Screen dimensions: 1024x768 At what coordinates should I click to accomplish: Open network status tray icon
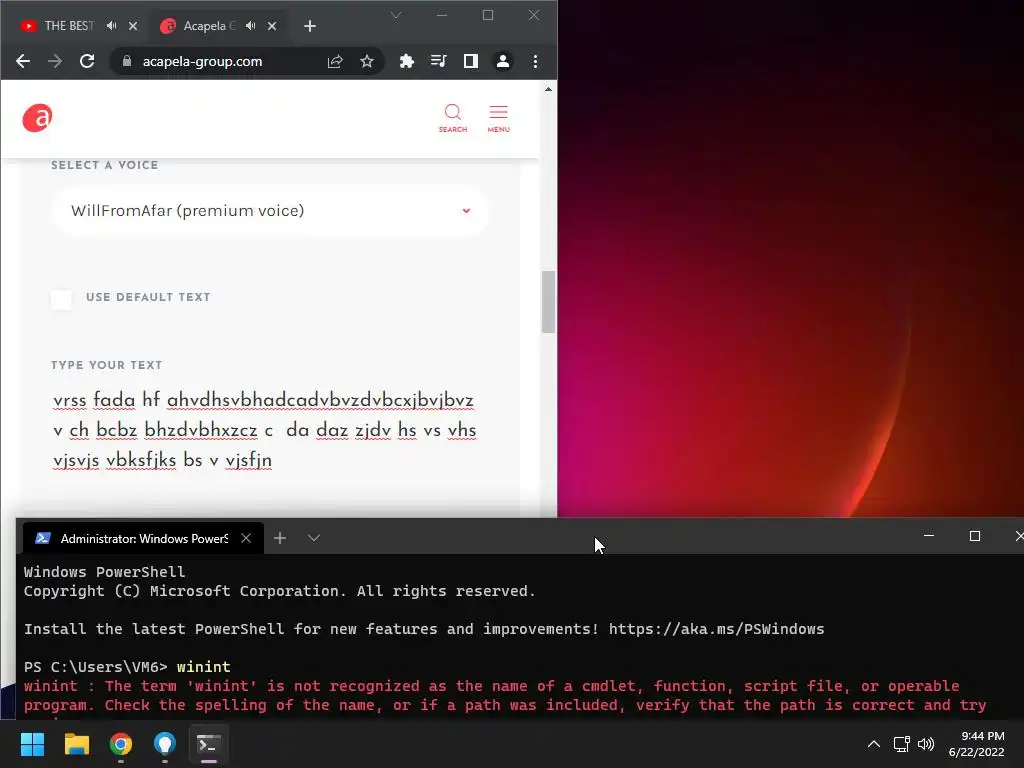pyautogui.click(x=902, y=744)
